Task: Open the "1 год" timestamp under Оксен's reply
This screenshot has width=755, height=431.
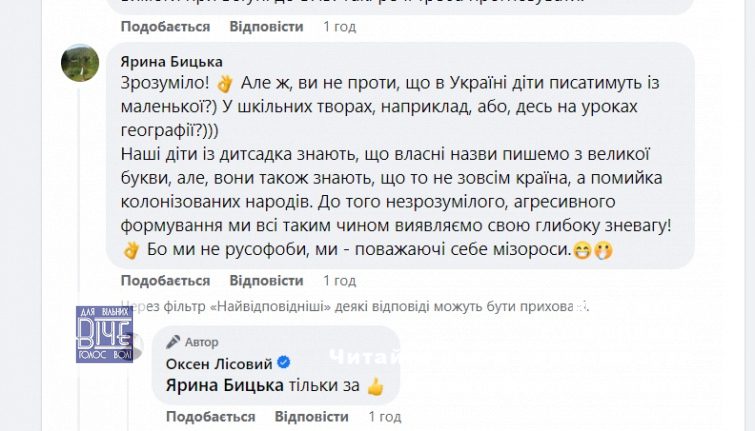Action: point(385,415)
